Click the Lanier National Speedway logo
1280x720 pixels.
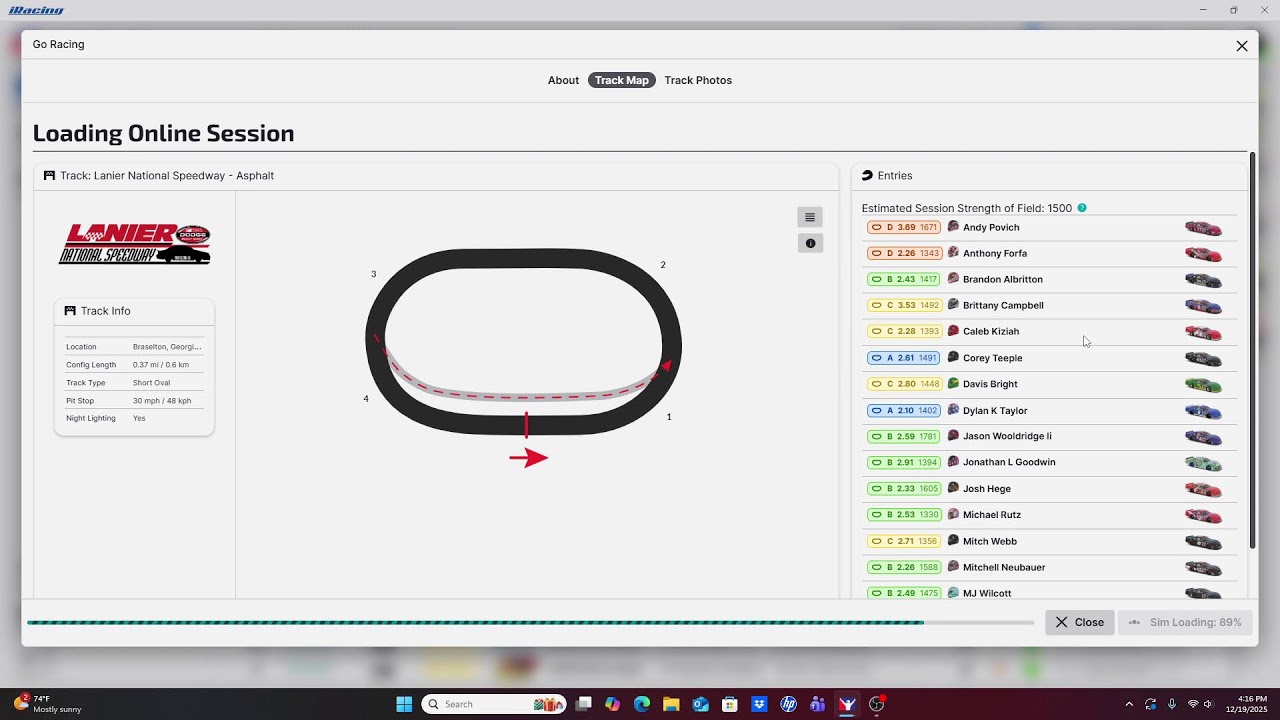point(135,244)
